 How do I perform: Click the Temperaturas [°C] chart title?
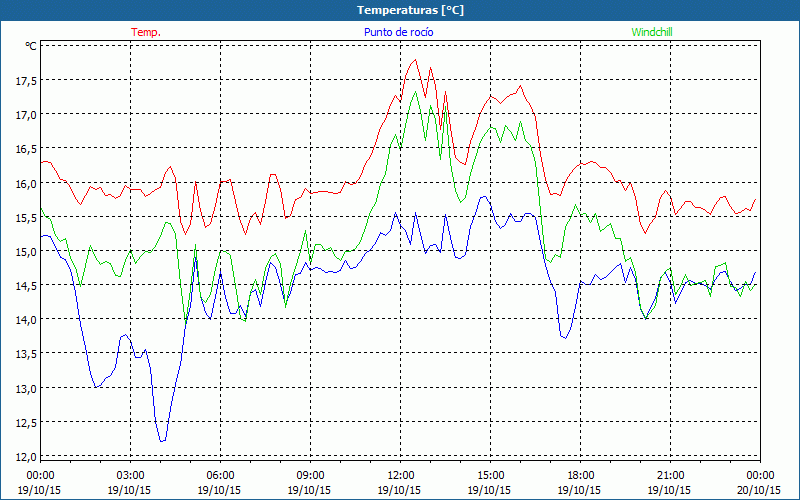point(410,10)
